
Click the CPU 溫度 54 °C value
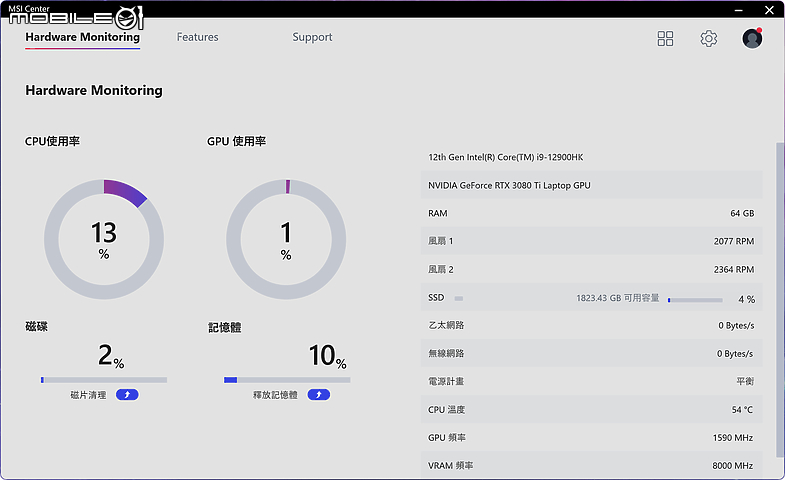[x=742, y=409]
